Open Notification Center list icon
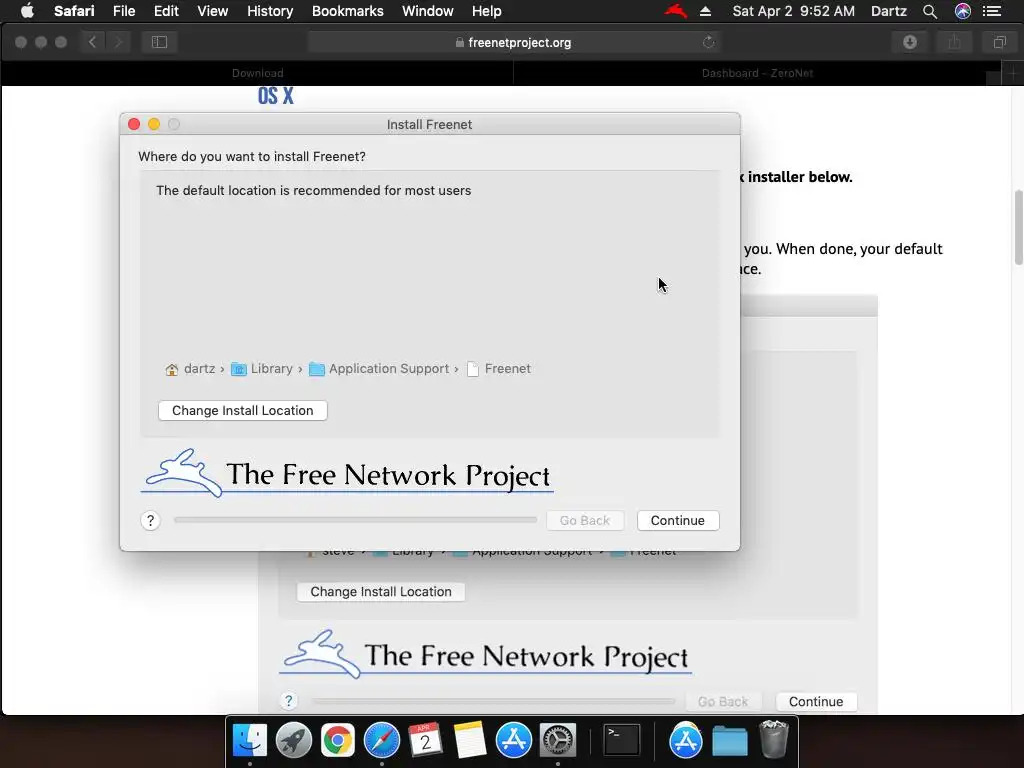Viewport: 1024px width, 768px height. [991, 11]
